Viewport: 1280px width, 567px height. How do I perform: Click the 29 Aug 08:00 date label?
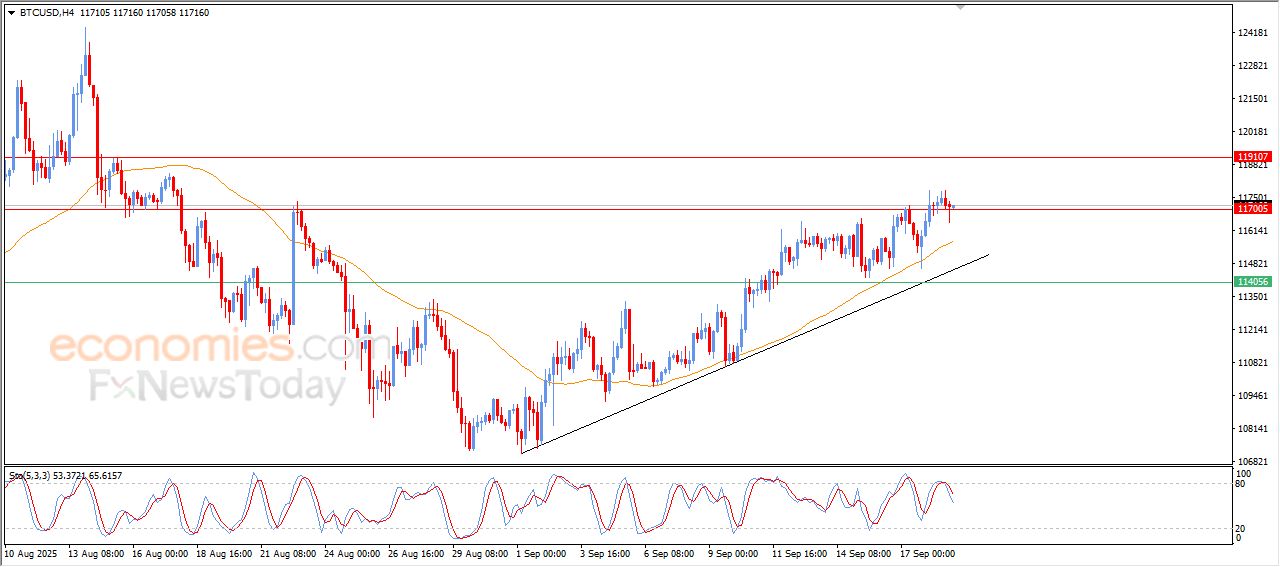coord(480,553)
